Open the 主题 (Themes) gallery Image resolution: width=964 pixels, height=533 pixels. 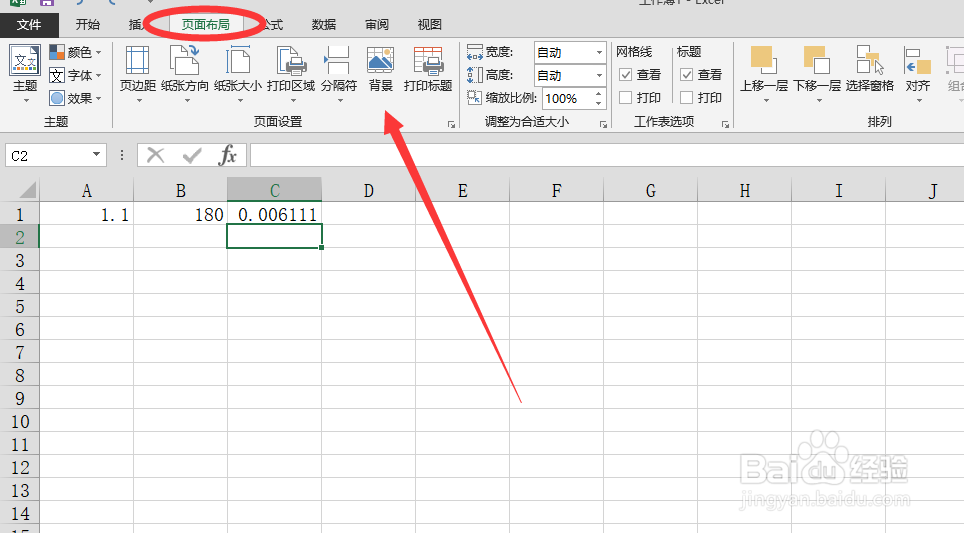pyautogui.click(x=25, y=73)
